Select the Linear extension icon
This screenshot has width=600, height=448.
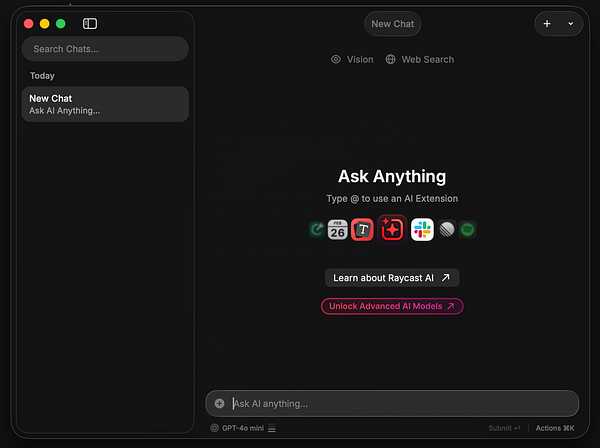tap(447, 230)
